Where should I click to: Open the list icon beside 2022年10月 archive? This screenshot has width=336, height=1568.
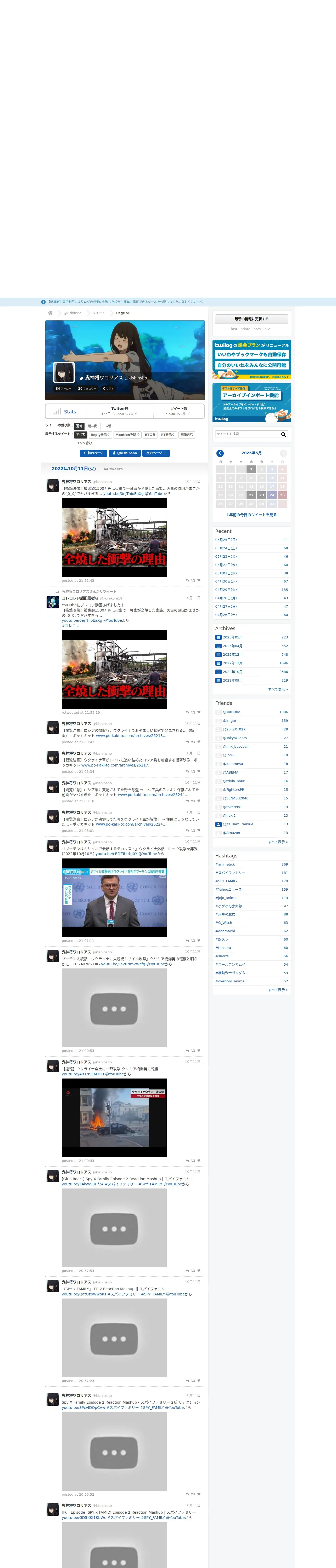(218, 672)
